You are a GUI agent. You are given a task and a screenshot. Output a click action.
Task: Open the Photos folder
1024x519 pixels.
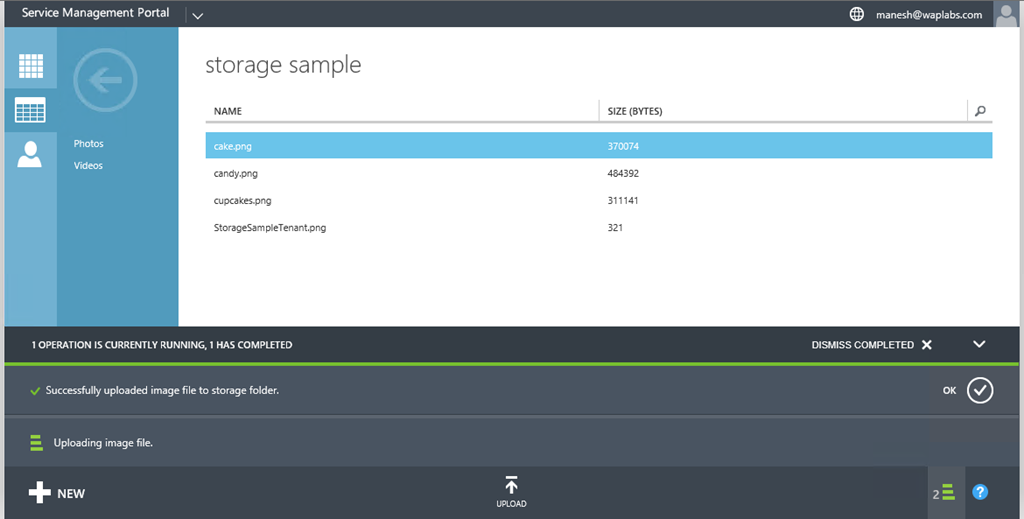point(88,144)
